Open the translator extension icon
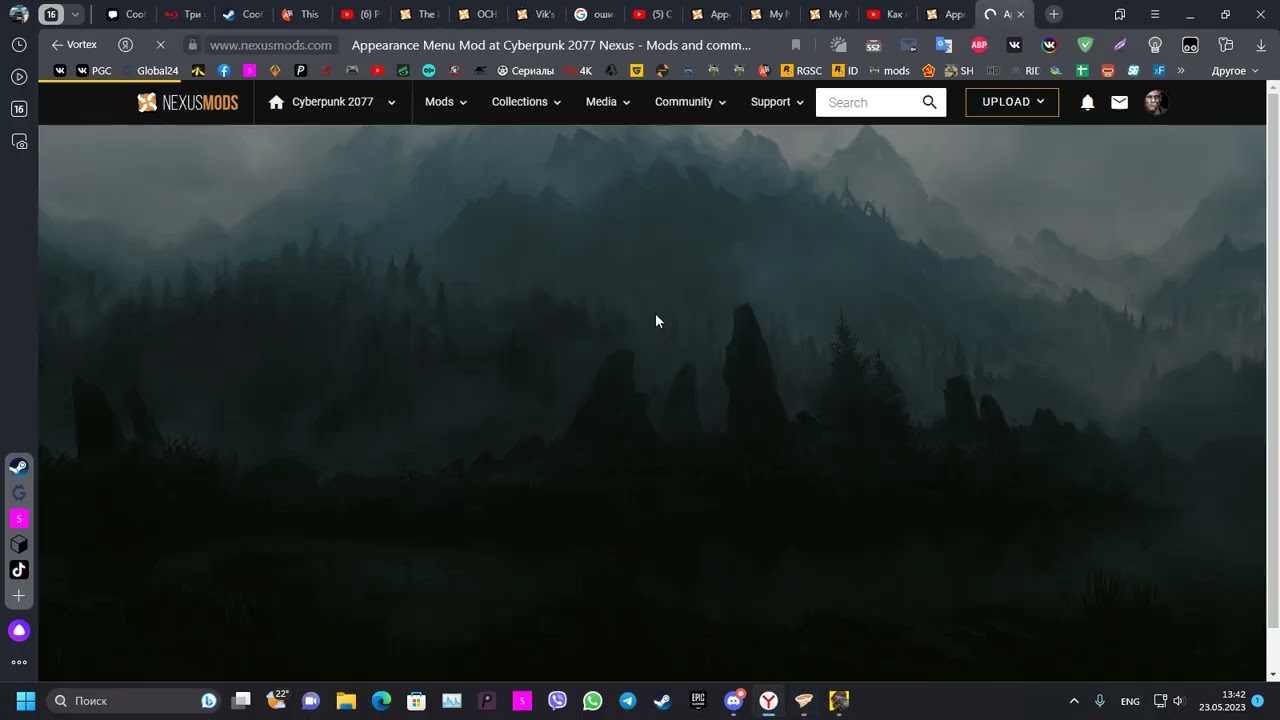The image size is (1280, 720). coord(944,45)
